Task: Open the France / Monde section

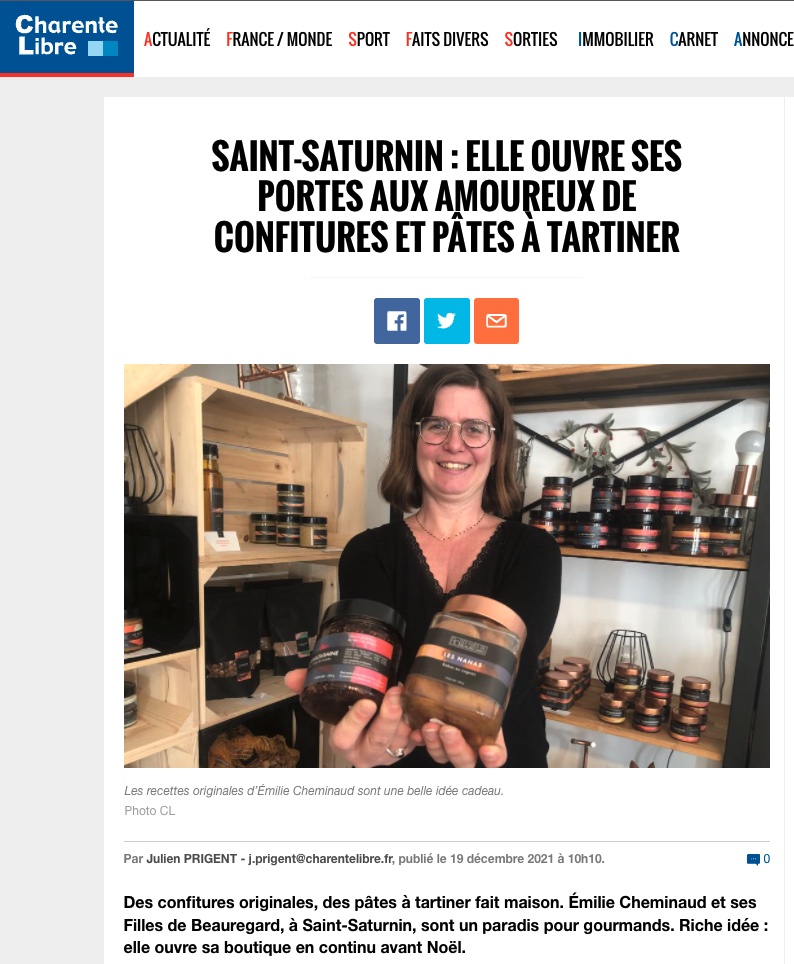Action: (x=279, y=39)
